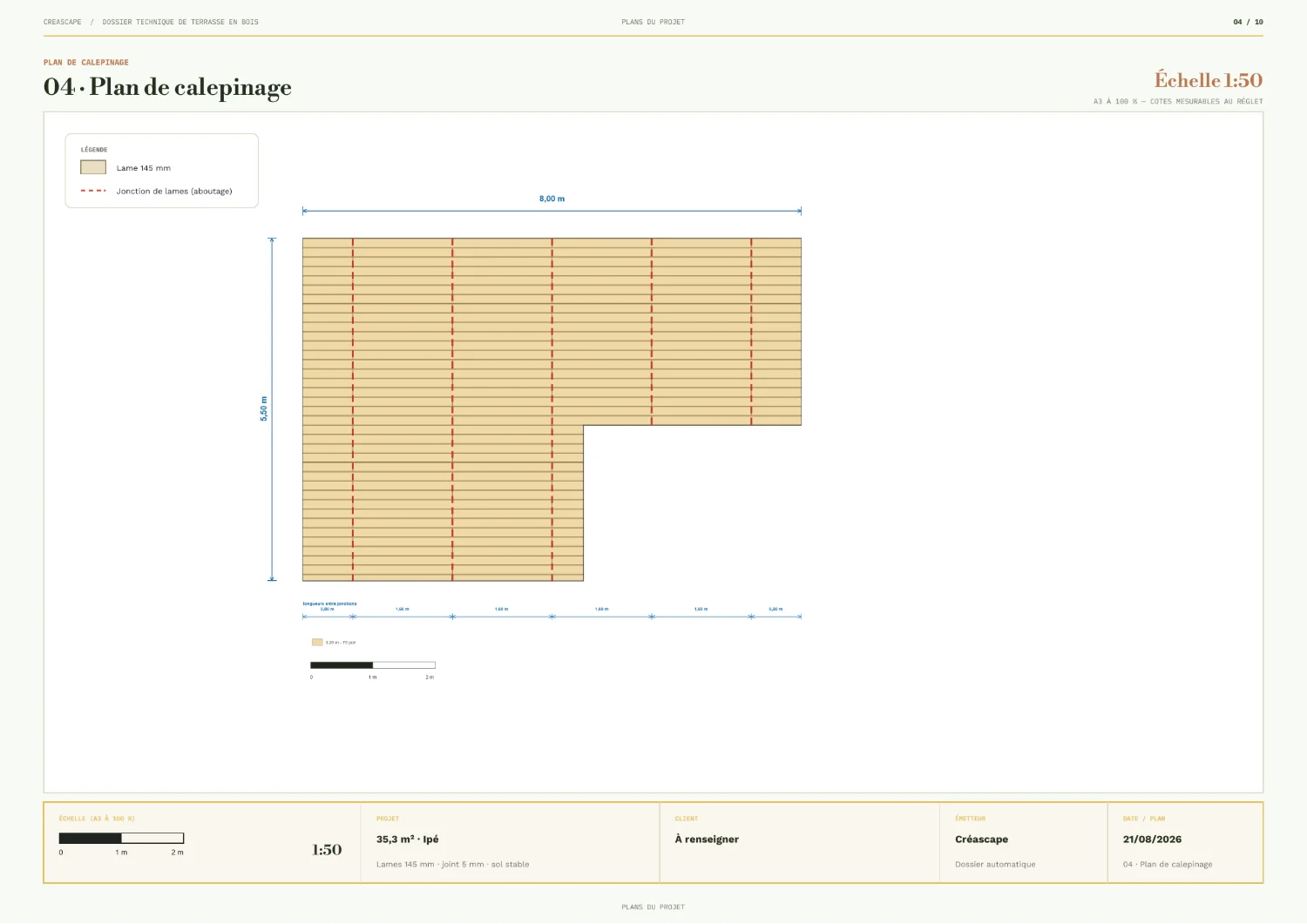This screenshot has height=924, width=1307.
Task: Click the 'ÉMETTEUR' label in the title block
Action: (971, 819)
